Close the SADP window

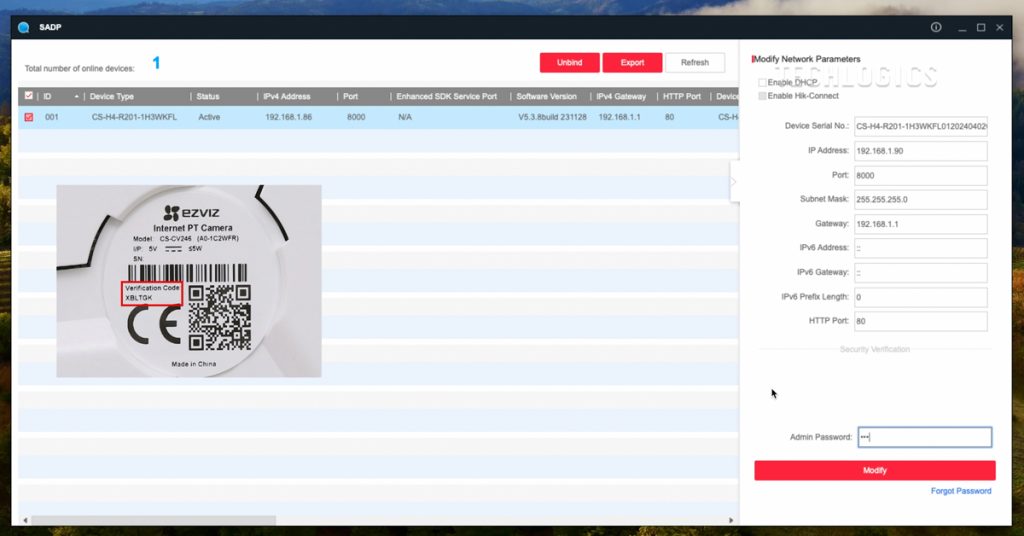tap(1002, 28)
